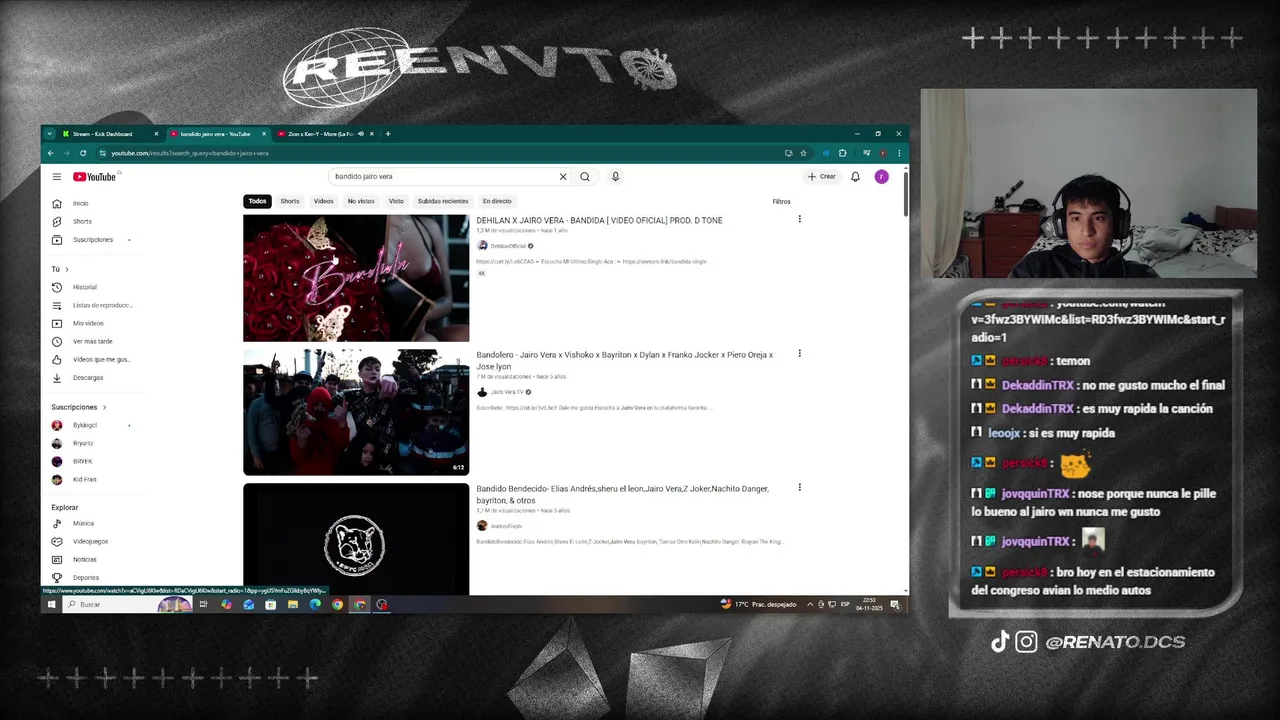Open Ver más tarde in sidebar
The width and height of the screenshot is (1280, 720).
(92, 341)
